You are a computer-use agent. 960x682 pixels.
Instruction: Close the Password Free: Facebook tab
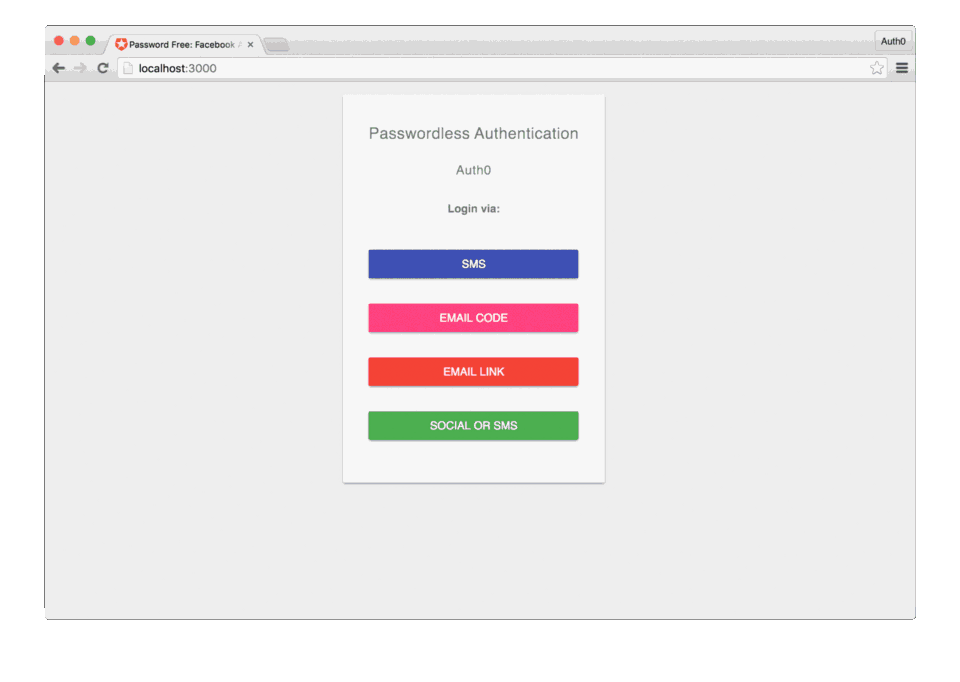[x=250, y=43]
